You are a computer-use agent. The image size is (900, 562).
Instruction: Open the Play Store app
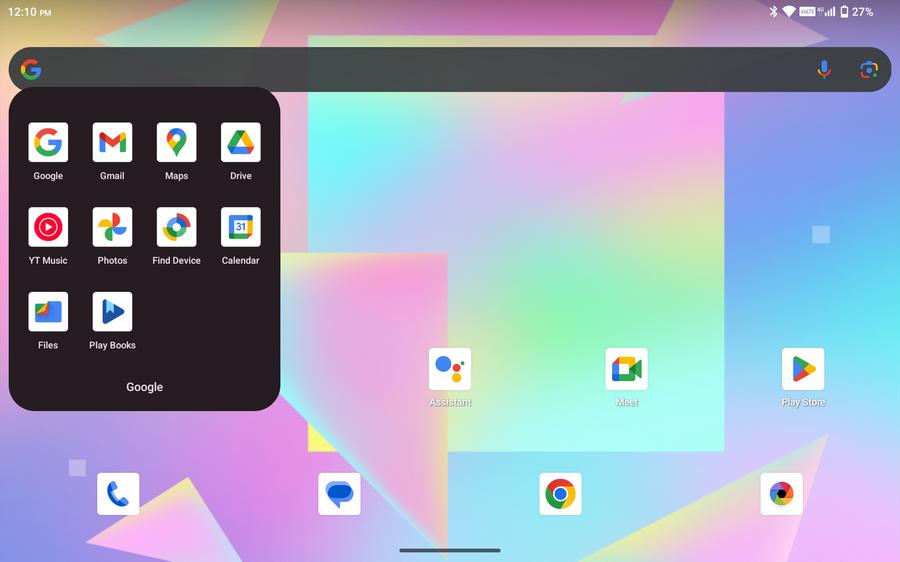(x=803, y=369)
